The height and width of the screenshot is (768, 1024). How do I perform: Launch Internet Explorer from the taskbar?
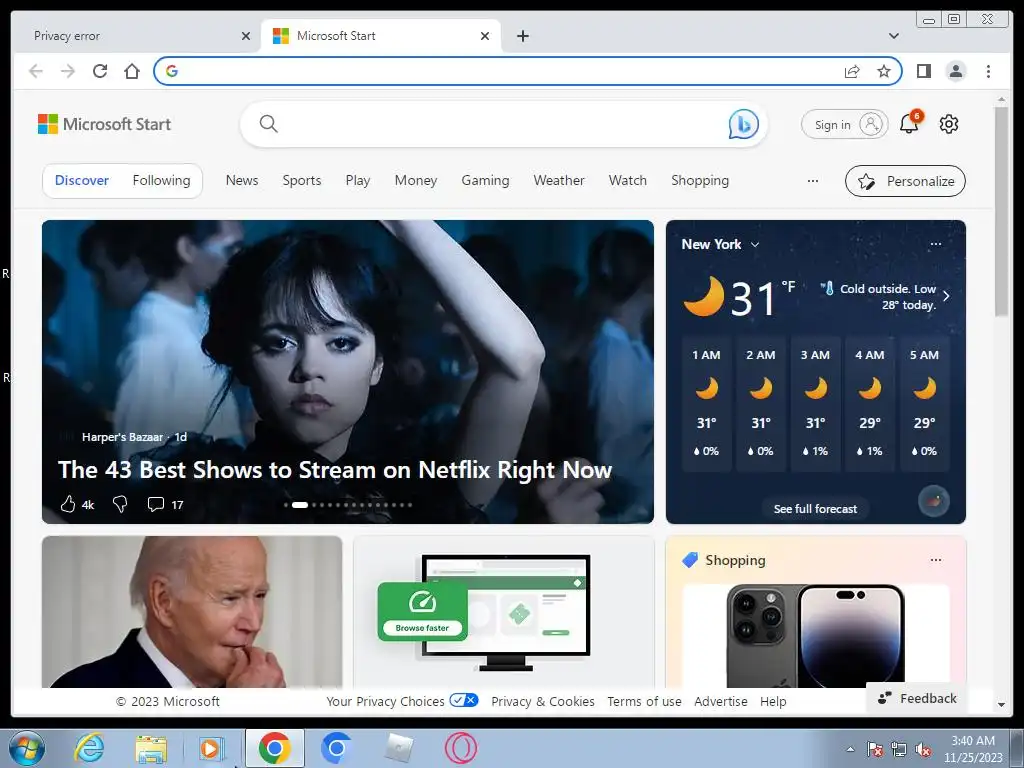pos(89,748)
